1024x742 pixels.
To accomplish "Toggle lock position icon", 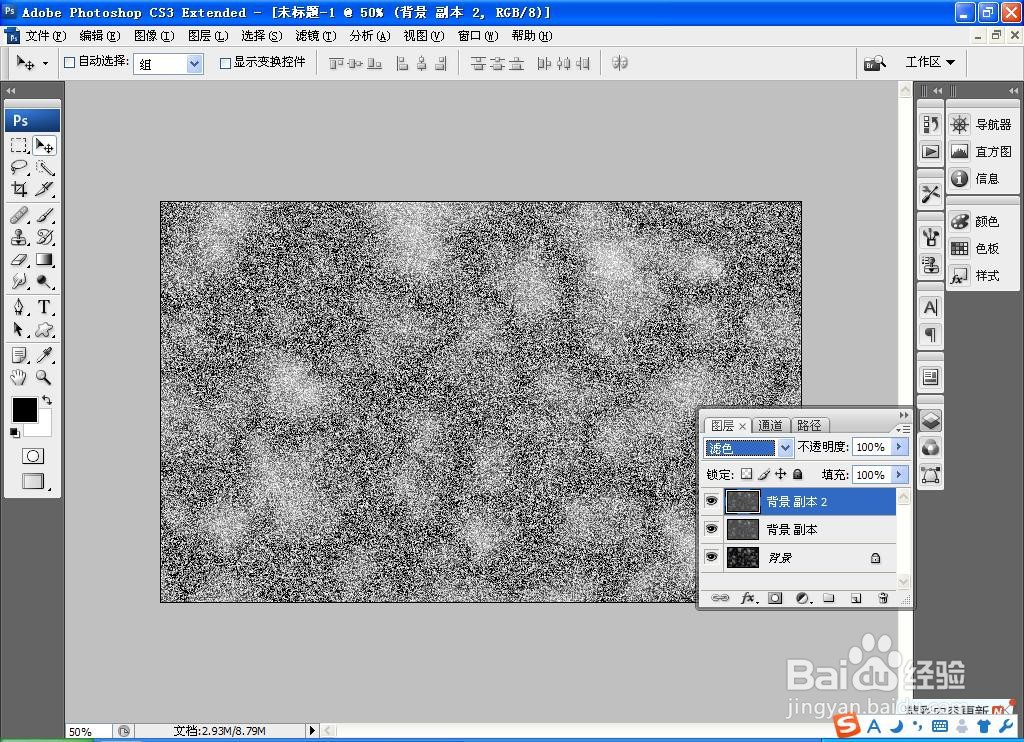I will (x=780, y=474).
